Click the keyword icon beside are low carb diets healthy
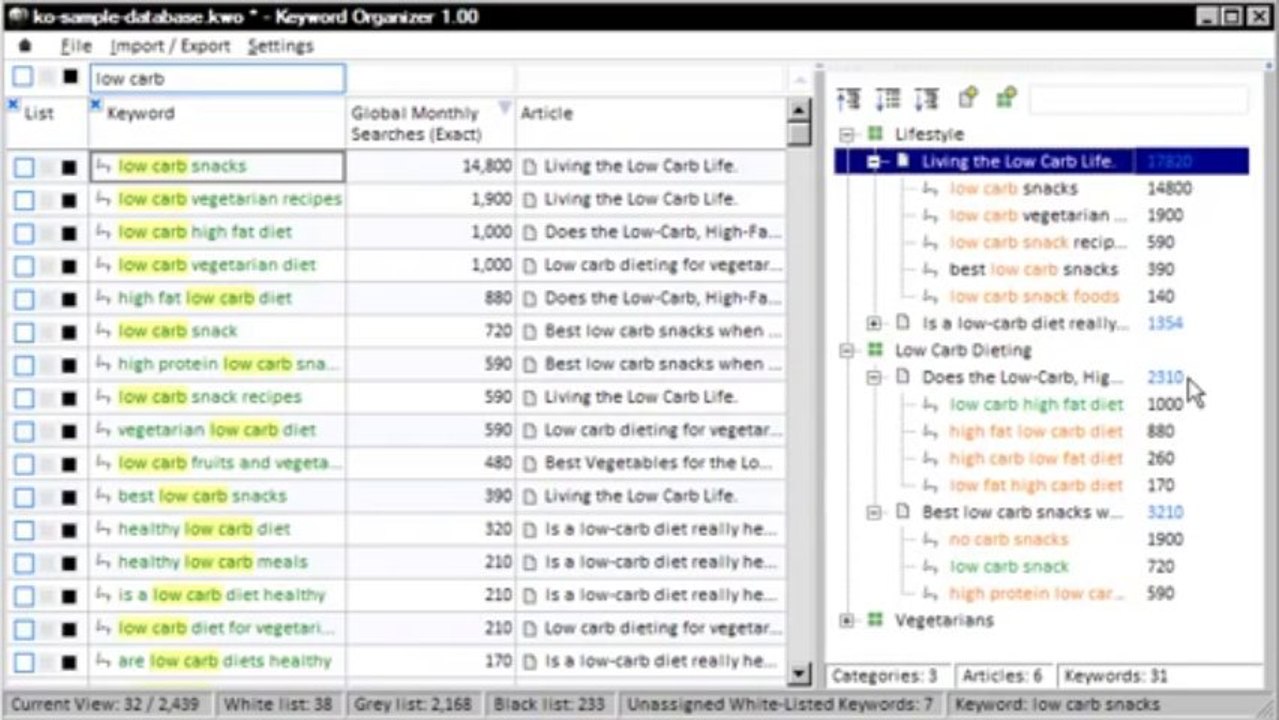 coord(104,661)
